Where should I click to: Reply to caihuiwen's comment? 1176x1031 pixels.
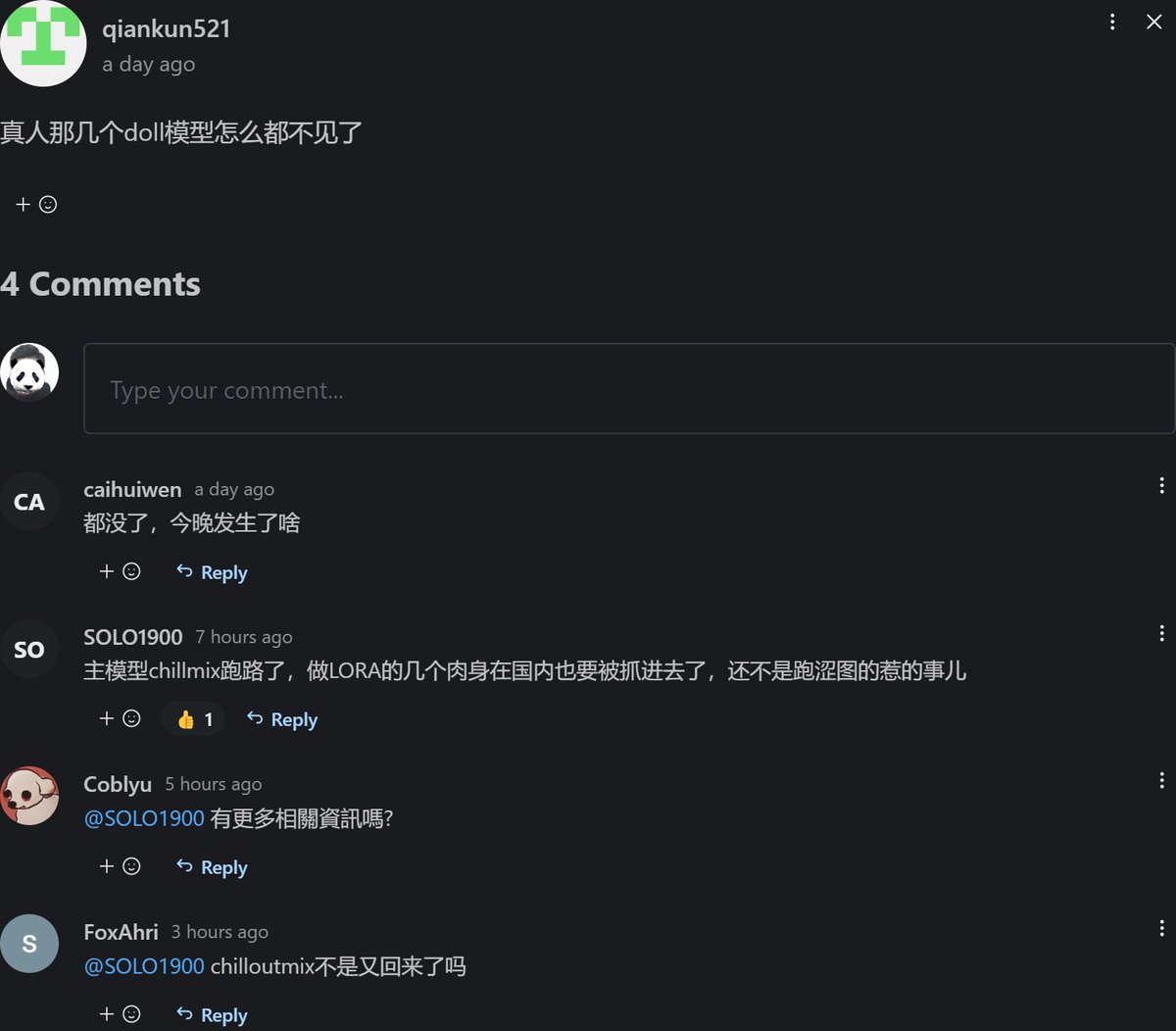[212, 572]
